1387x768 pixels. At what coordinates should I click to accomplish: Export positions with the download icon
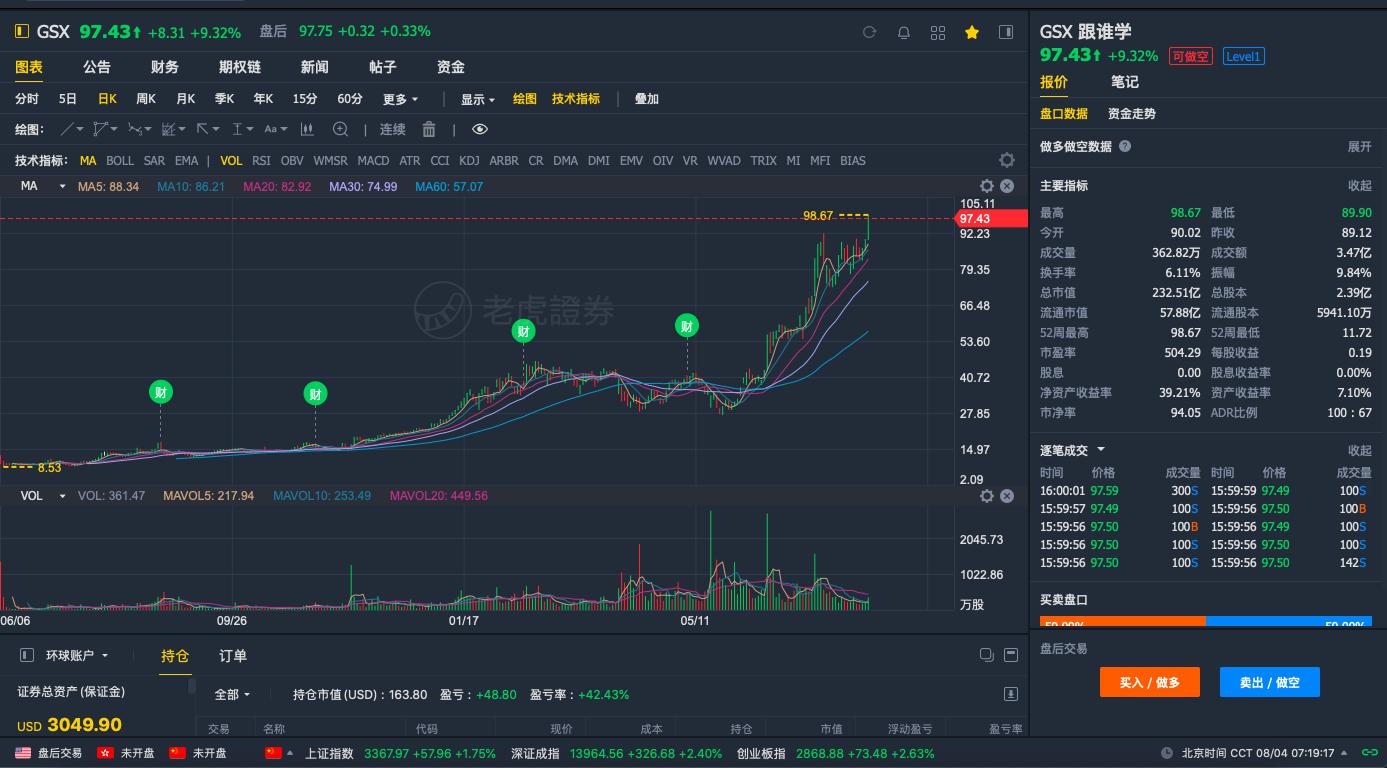(x=1010, y=694)
